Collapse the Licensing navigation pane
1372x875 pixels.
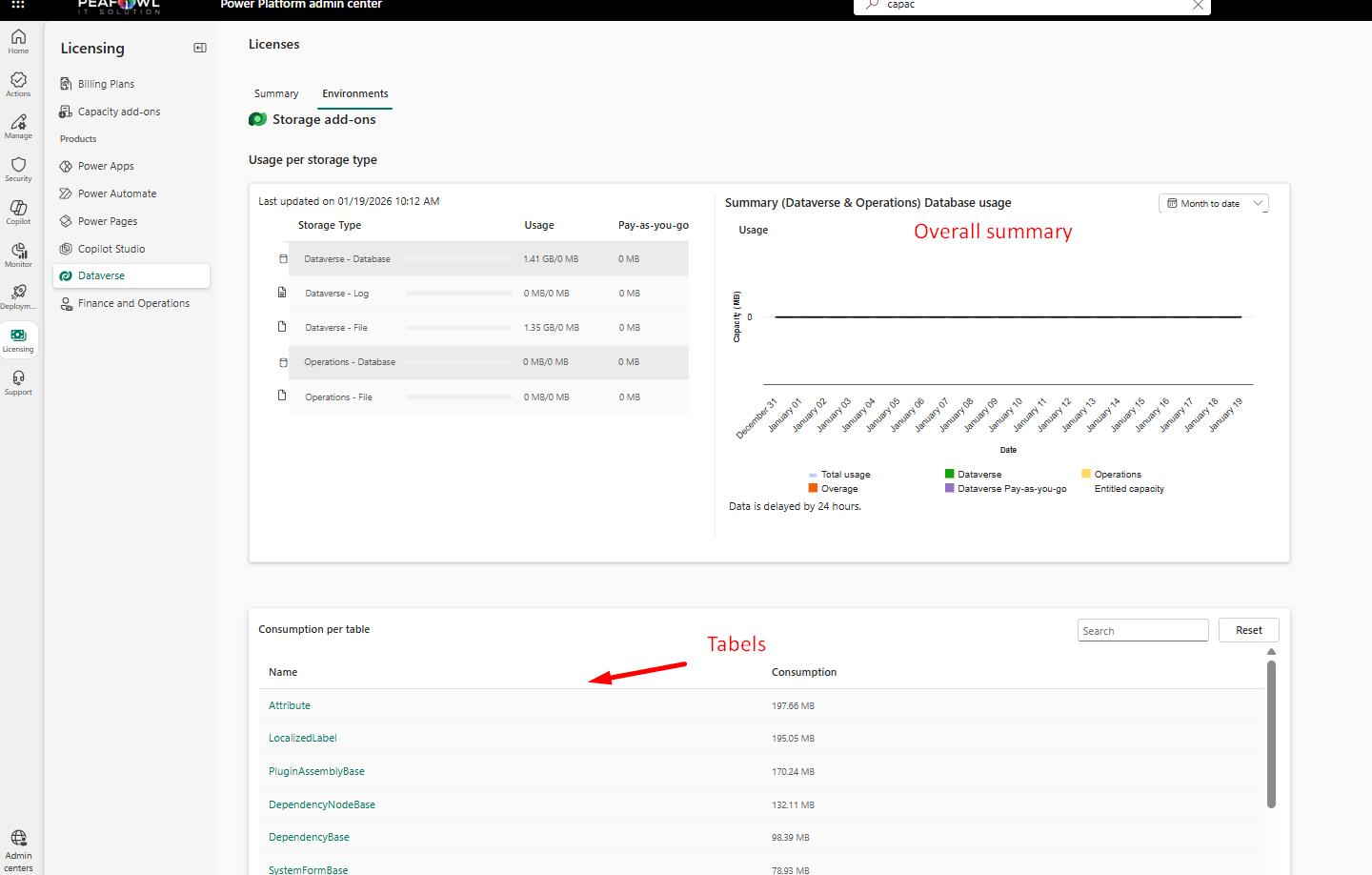(200, 48)
